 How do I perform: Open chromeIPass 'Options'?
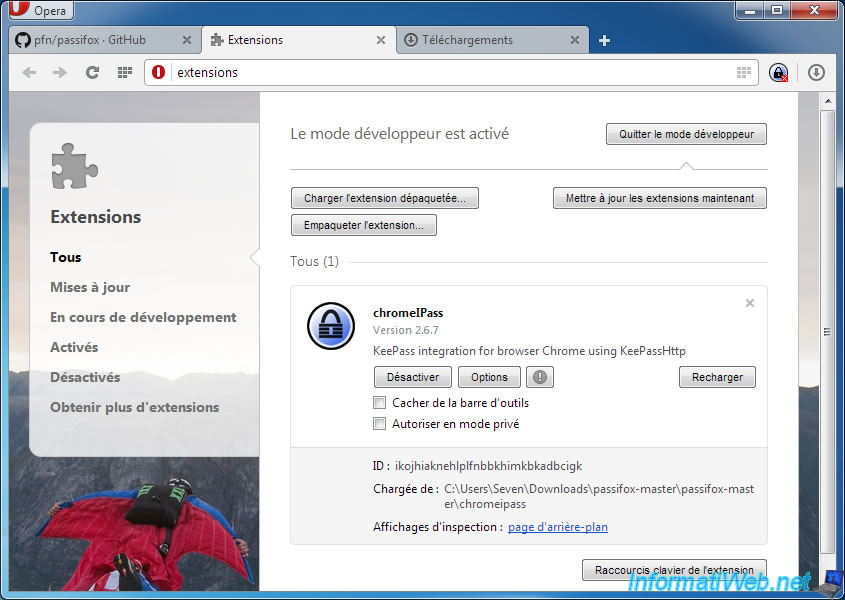(x=489, y=377)
